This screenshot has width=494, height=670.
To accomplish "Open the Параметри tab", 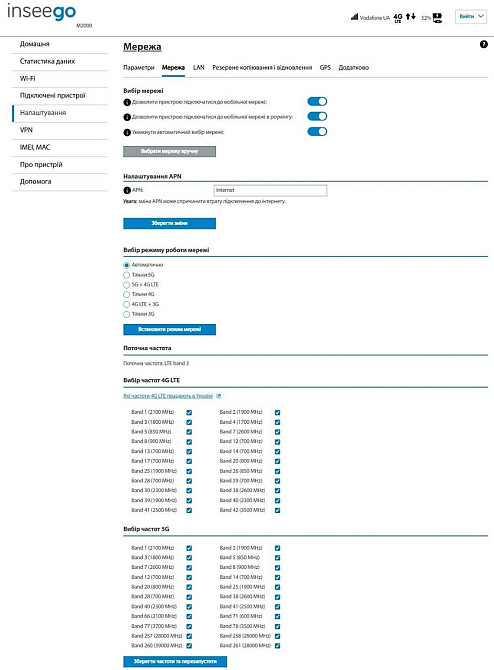I will (x=138, y=68).
